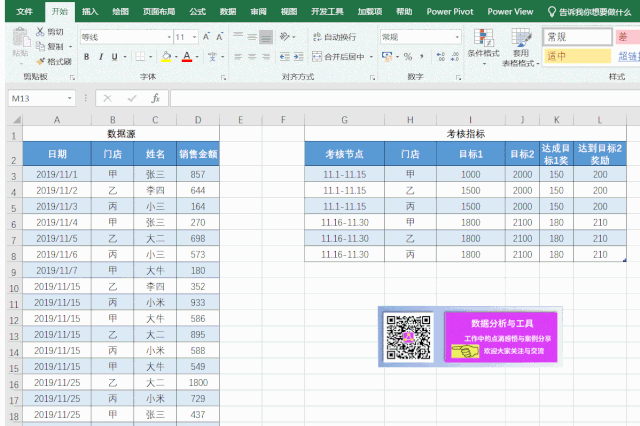Click the formula bar cancel X icon
The height and width of the screenshot is (426, 640).
pos(107,98)
